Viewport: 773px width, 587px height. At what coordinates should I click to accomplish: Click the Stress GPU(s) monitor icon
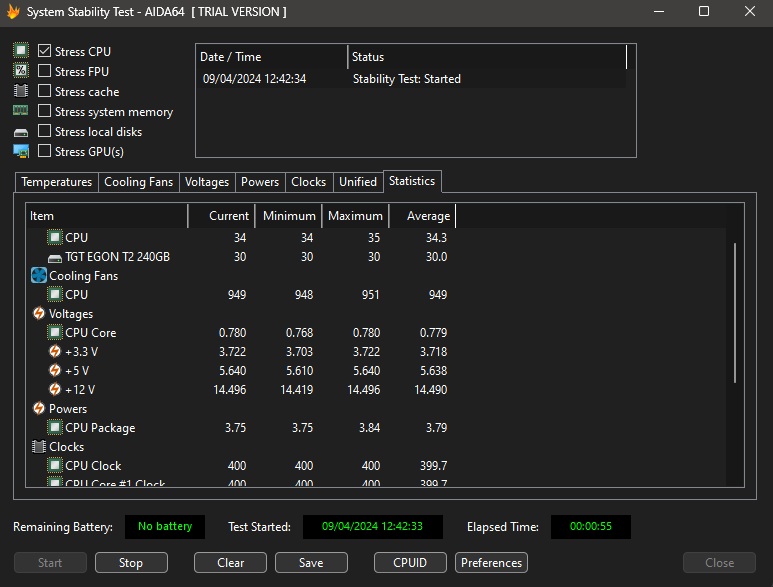click(x=21, y=151)
